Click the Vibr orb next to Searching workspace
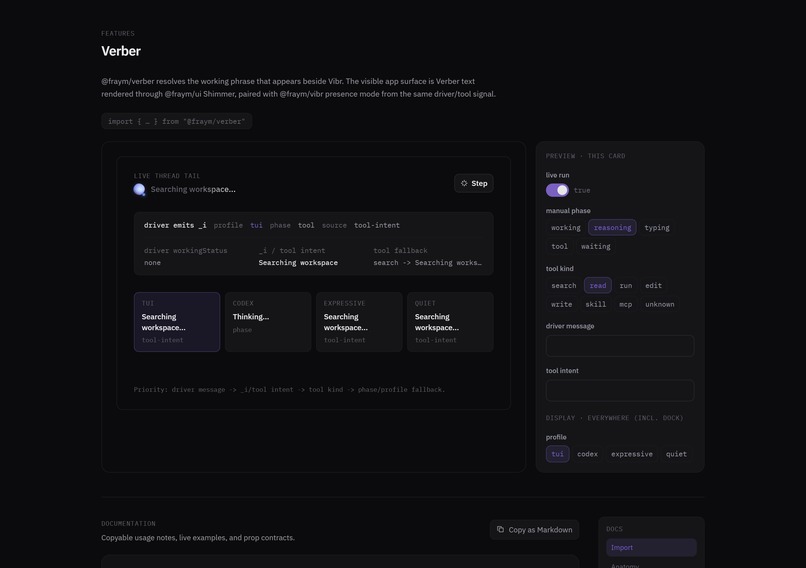This screenshot has height=568, width=806. [139, 190]
